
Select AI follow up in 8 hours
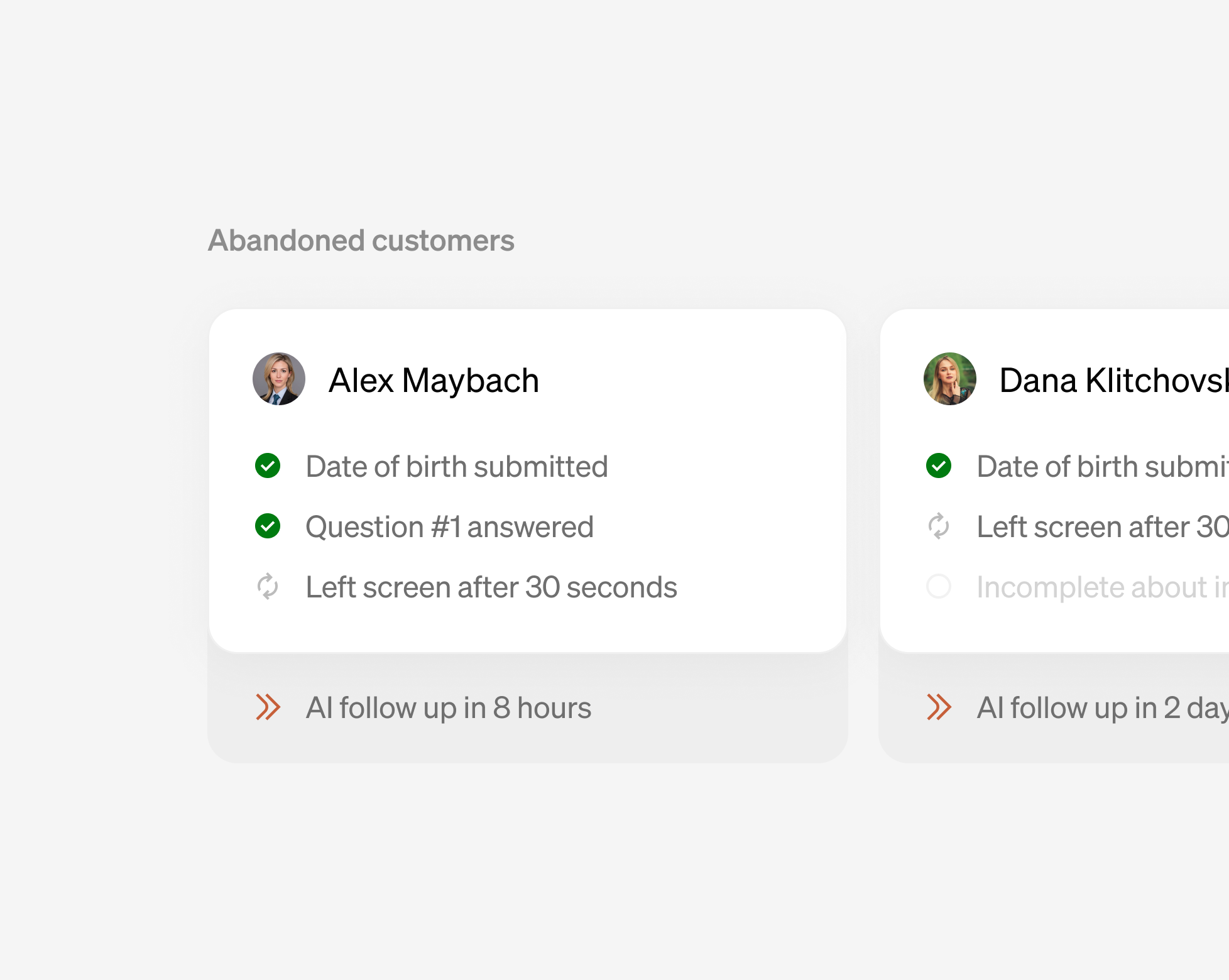click(x=449, y=708)
